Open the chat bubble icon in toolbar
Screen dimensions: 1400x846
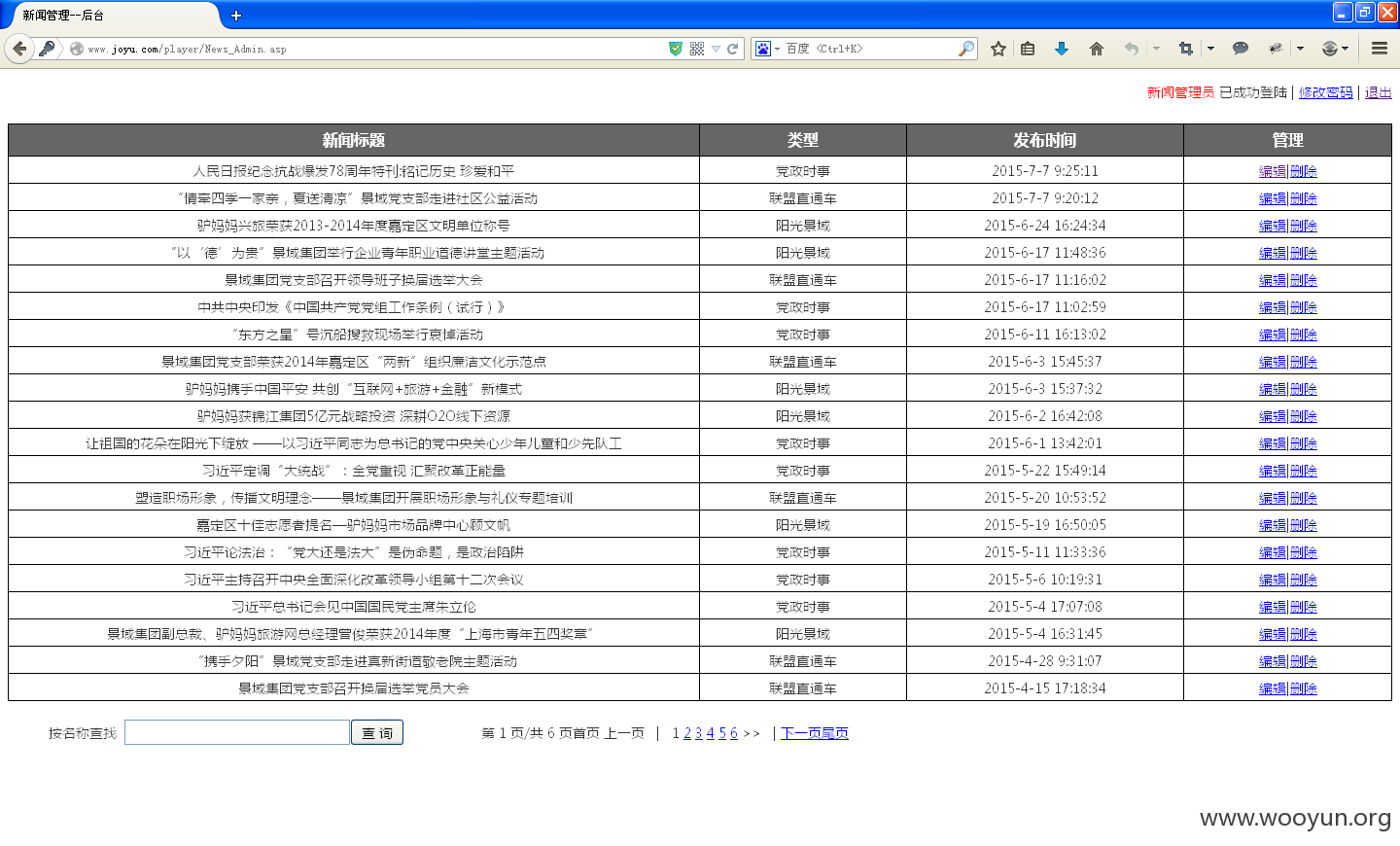coord(1241,49)
